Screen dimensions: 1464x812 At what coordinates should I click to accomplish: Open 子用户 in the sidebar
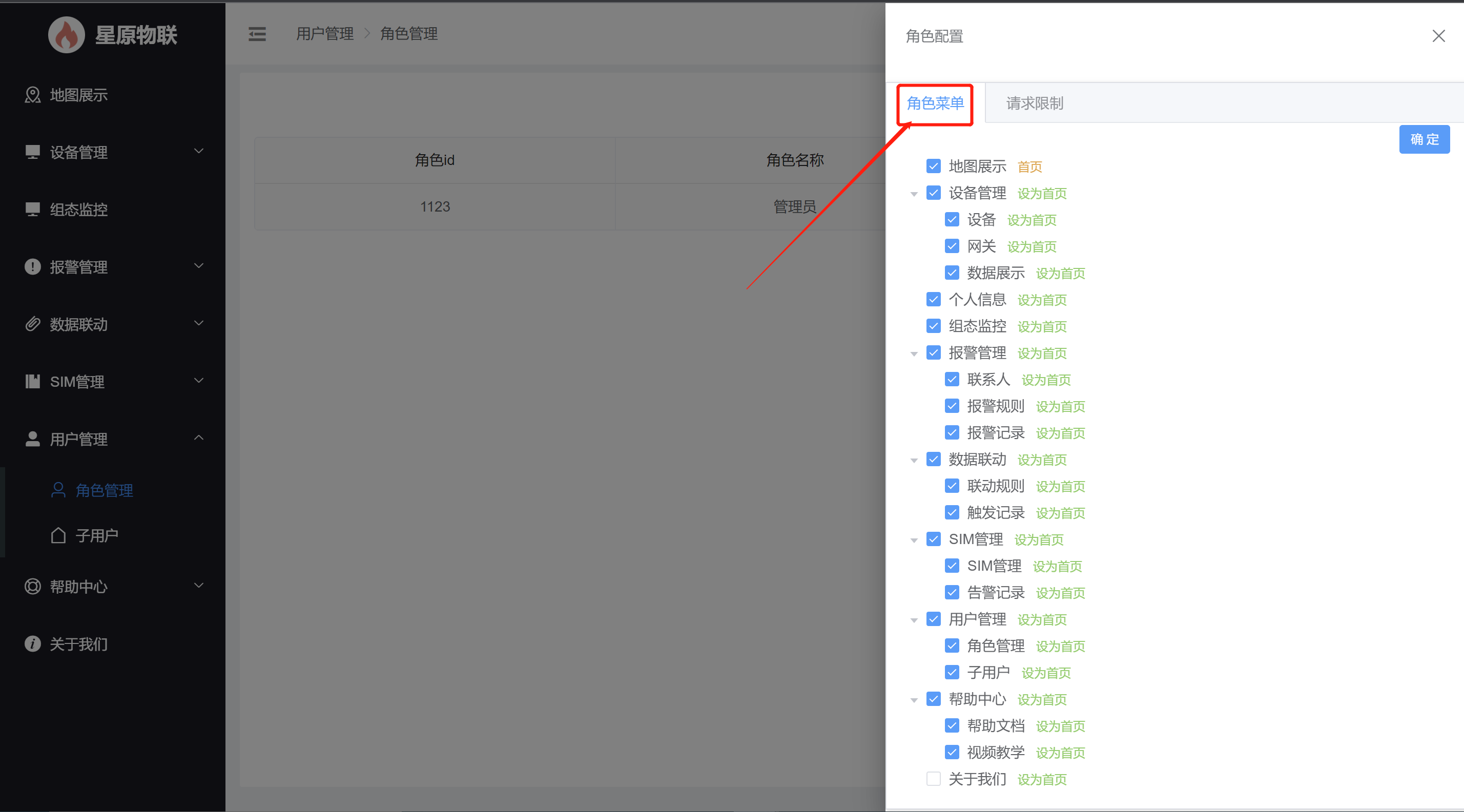(x=97, y=535)
